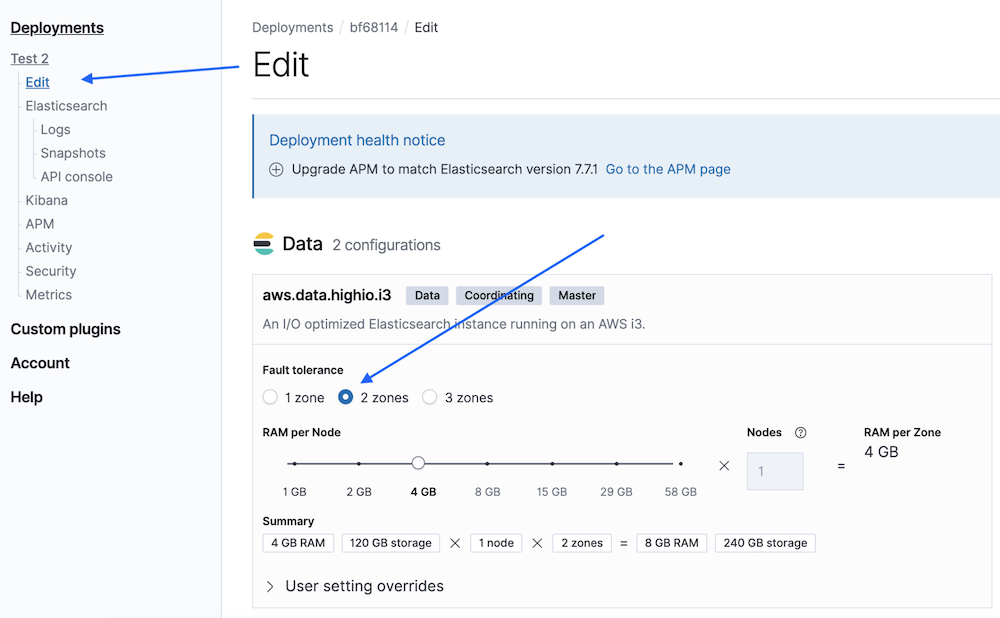Click the 240 GB storage total chip
Viewport: 1000px width, 618px height.
(765, 543)
